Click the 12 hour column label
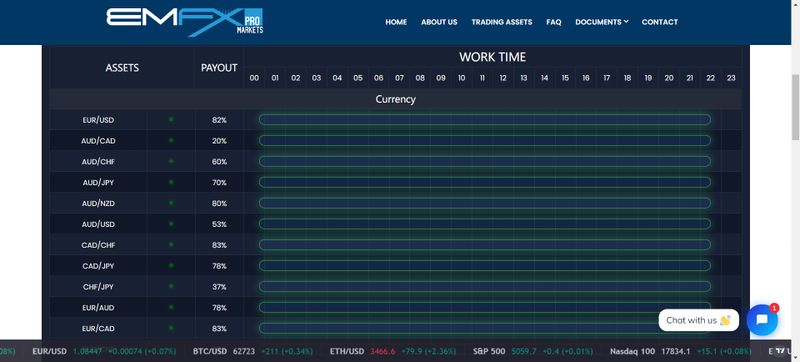Viewport: 800px width, 362px height. click(x=503, y=78)
